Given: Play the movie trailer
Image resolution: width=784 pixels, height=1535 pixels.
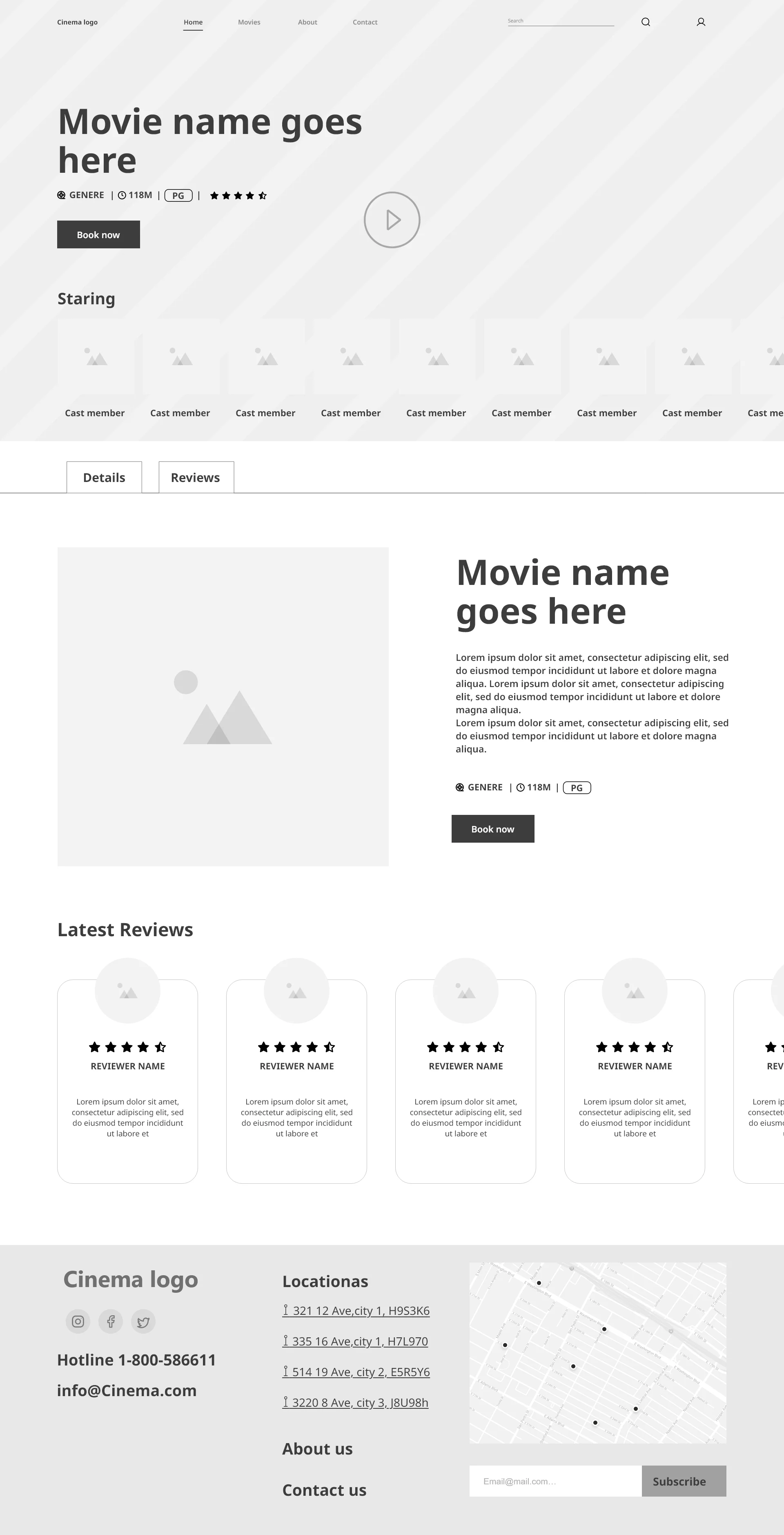Looking at the screenshot, I should [x=392, y=220].
